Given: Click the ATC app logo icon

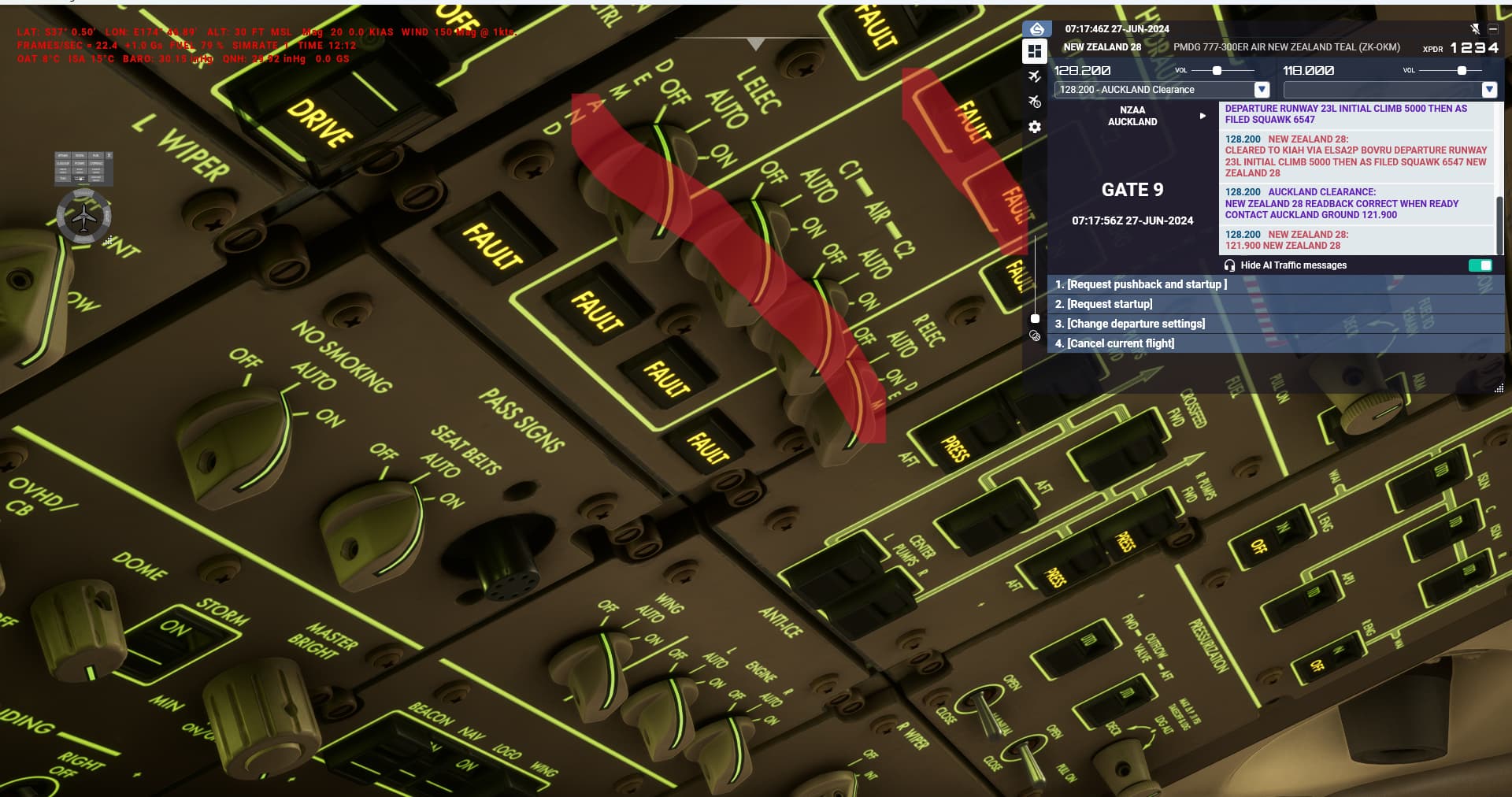Looking at the screenshot, I should (1036, 28).
